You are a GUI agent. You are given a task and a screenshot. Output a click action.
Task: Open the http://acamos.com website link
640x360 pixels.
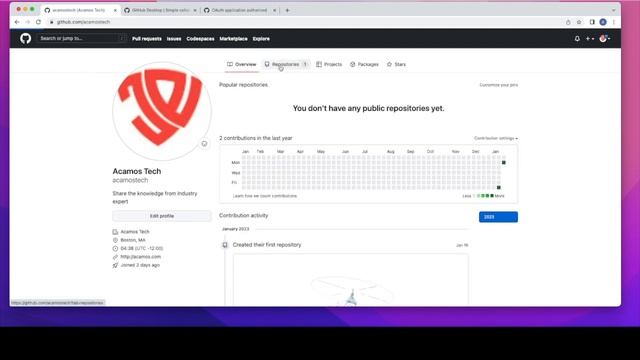pyautogui.click(x=141, y=257)
